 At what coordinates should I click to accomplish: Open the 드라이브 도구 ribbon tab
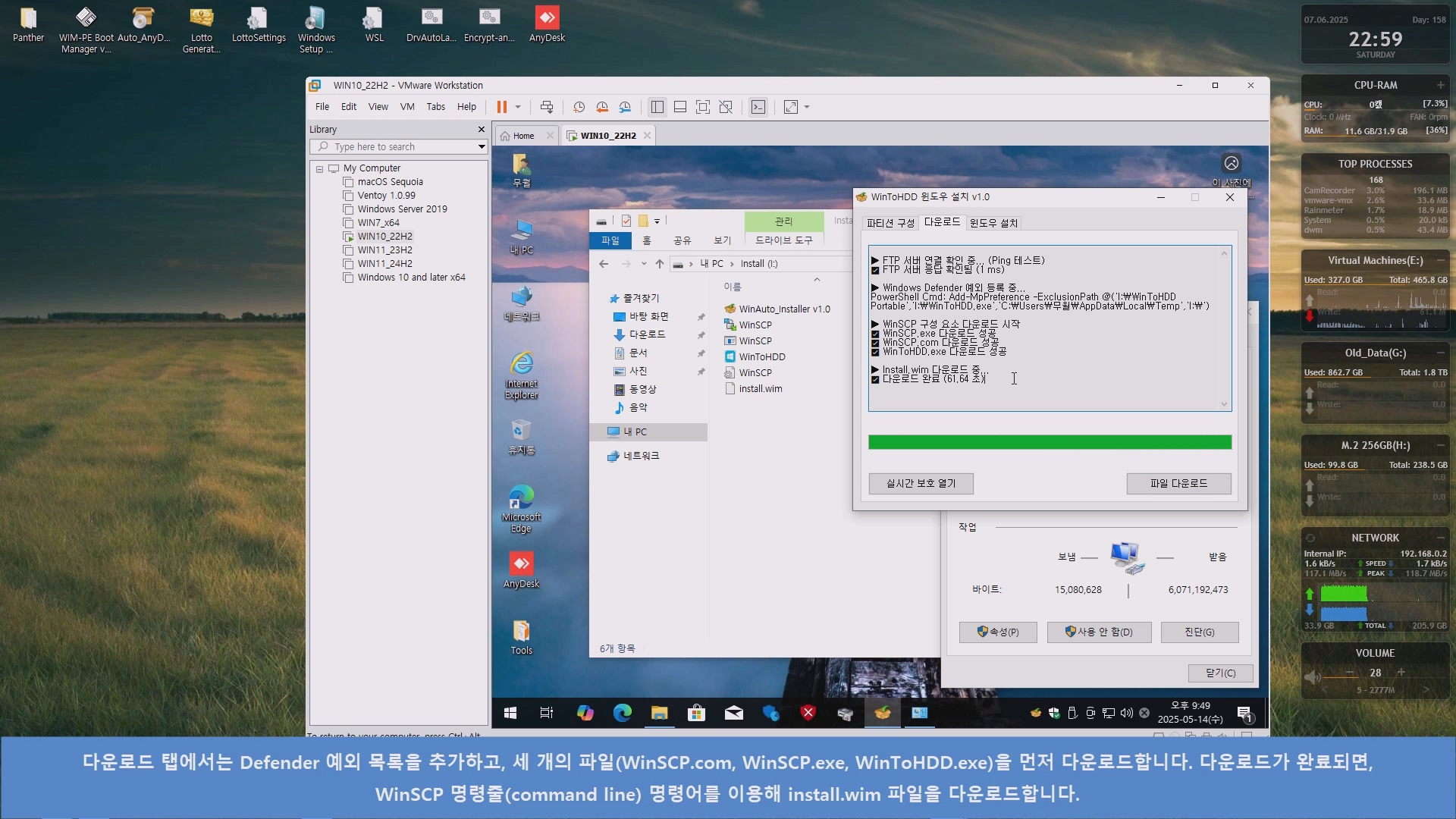coord(783,240)
